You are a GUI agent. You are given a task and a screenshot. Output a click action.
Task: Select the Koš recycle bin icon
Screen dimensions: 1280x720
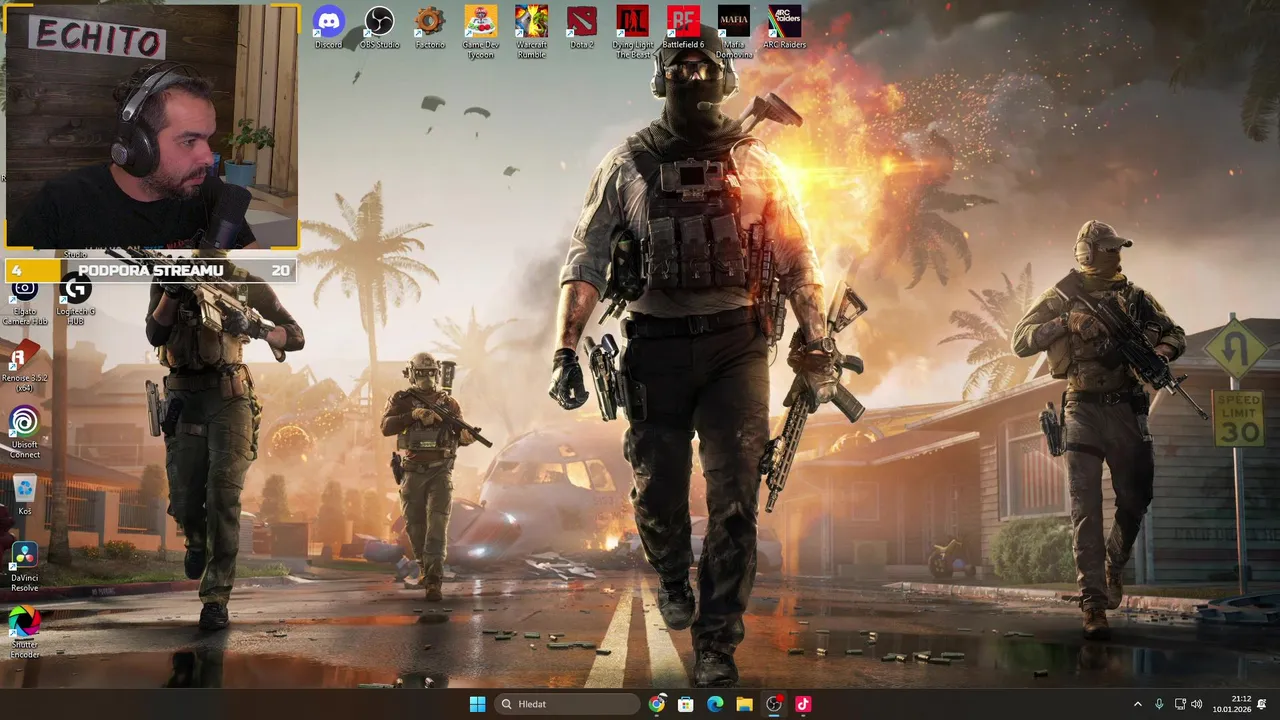click(x=24, y=495)
